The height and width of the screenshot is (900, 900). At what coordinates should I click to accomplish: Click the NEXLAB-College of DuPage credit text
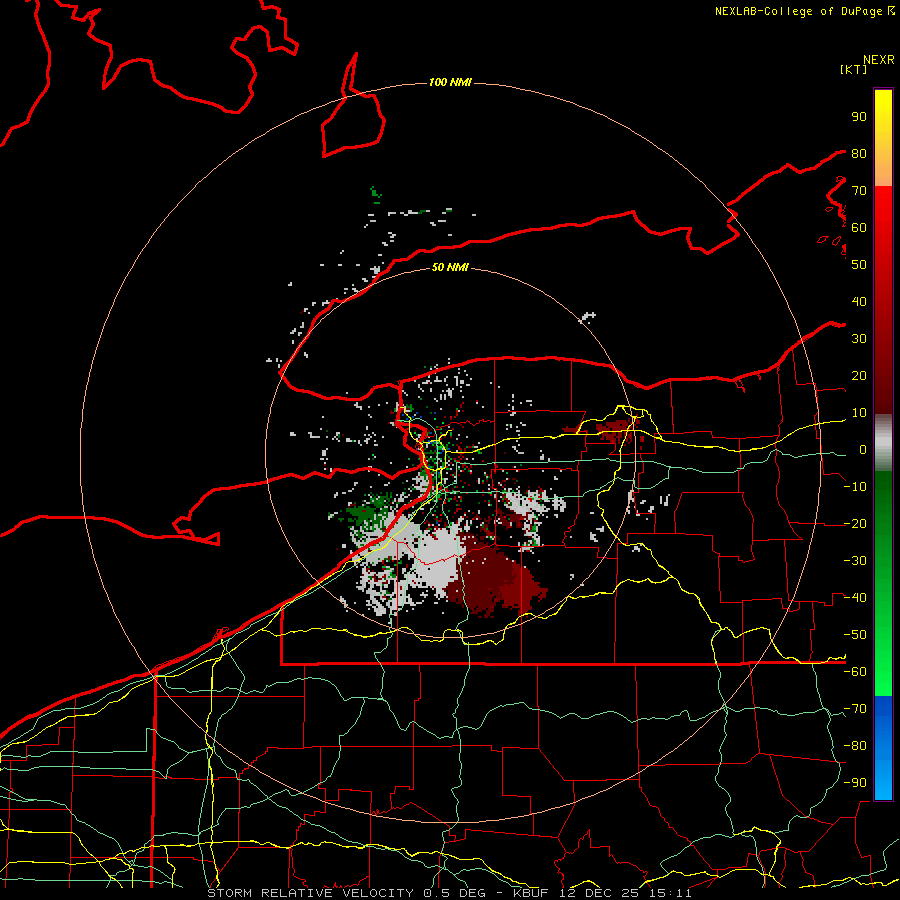pos(805,11)
